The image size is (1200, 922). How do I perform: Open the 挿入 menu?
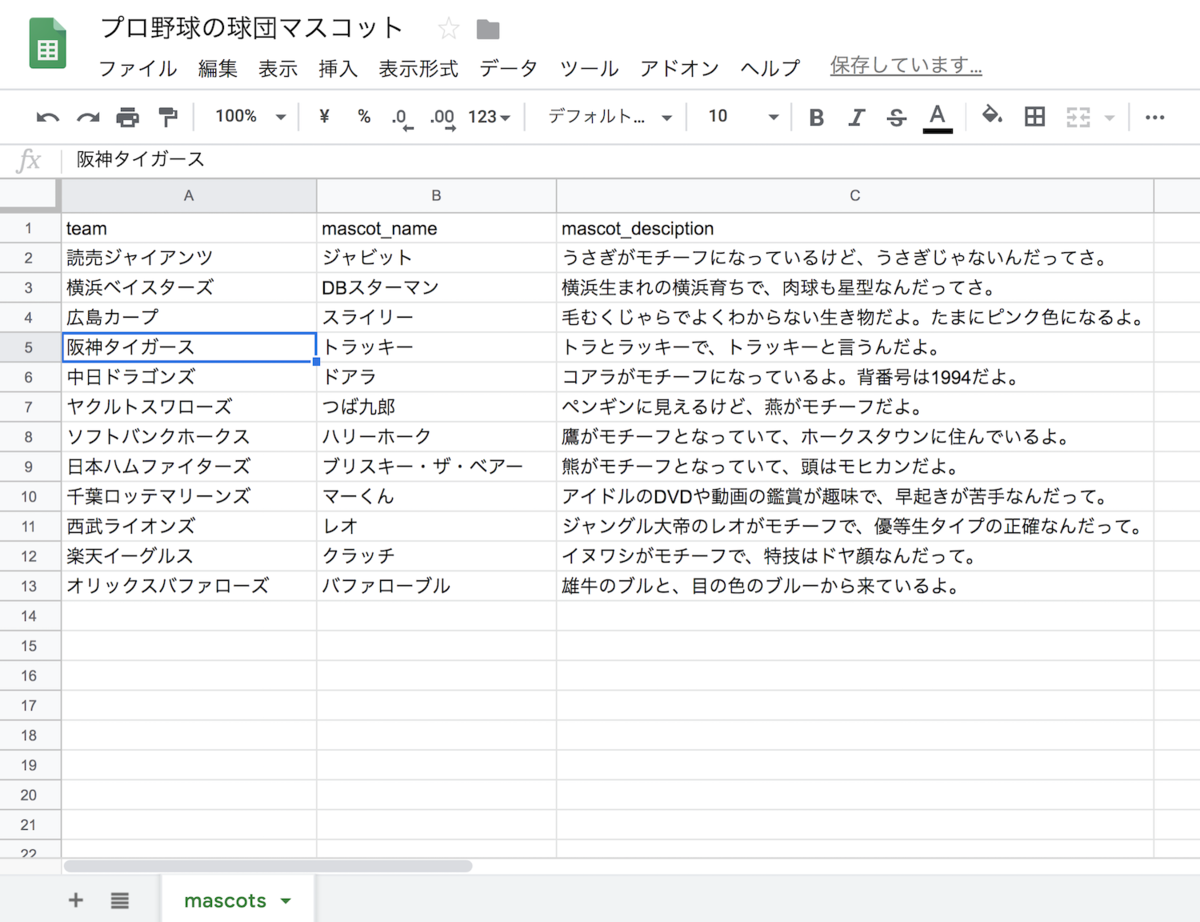[338, 69]
